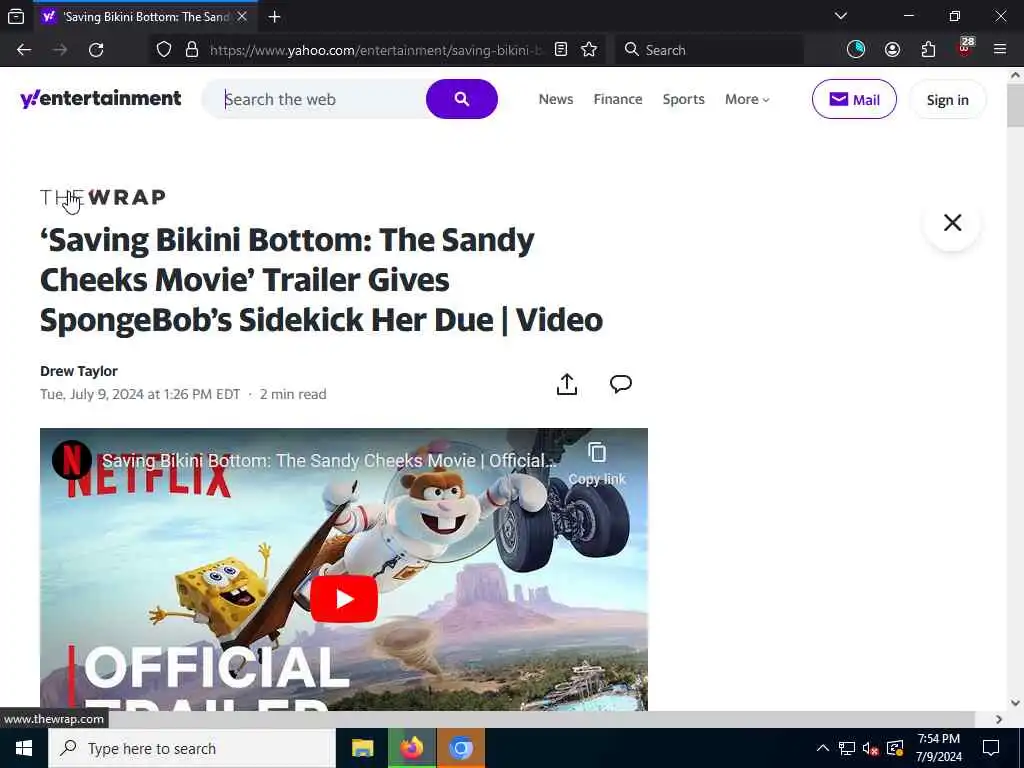Click the red extension icon with badge 28

(965, 48)
